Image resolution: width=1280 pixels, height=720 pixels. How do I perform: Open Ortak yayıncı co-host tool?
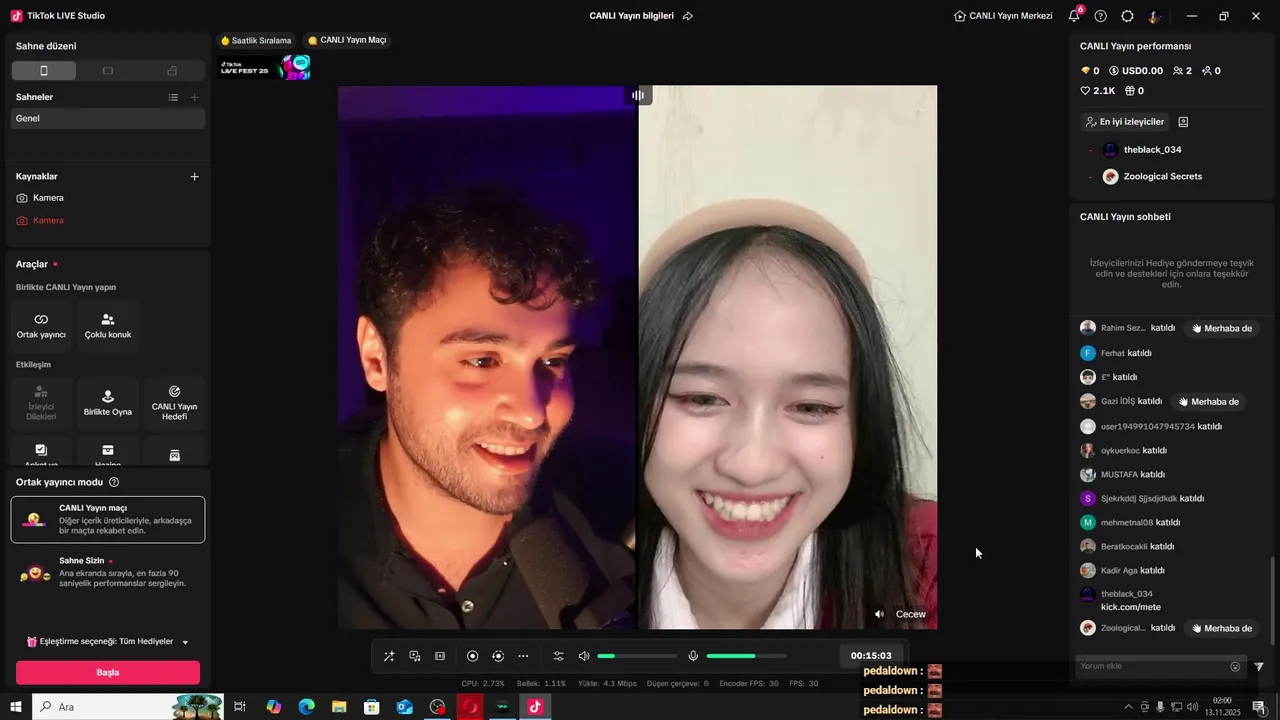pos(41,326)
